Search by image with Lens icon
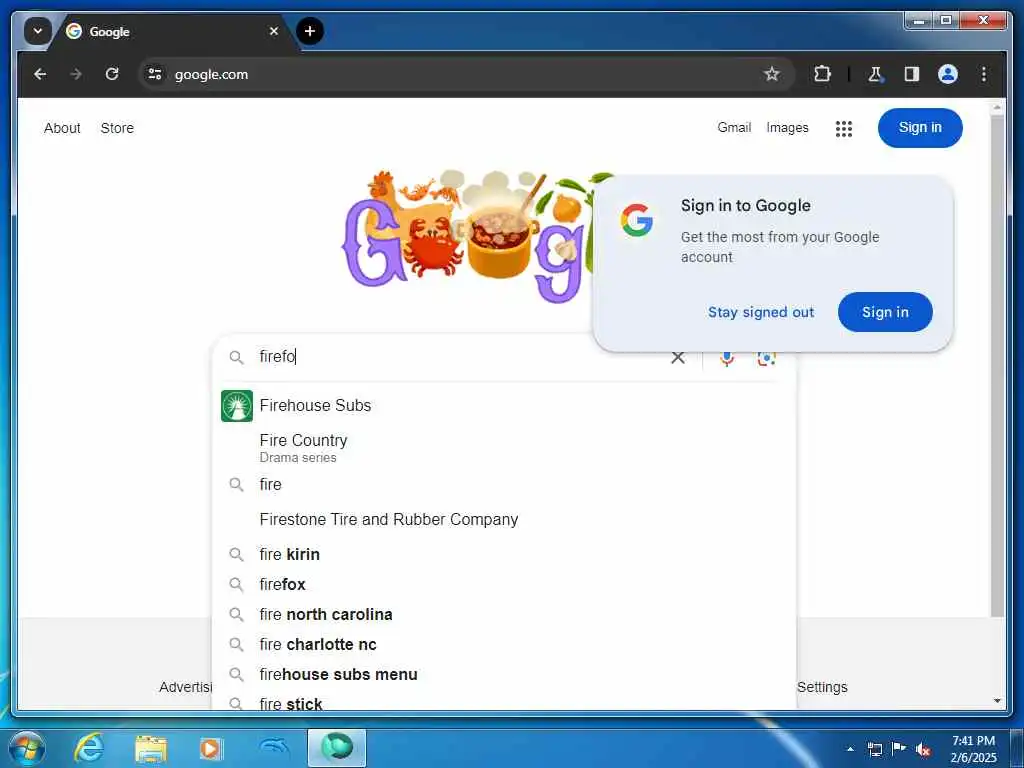 [766, 358]
